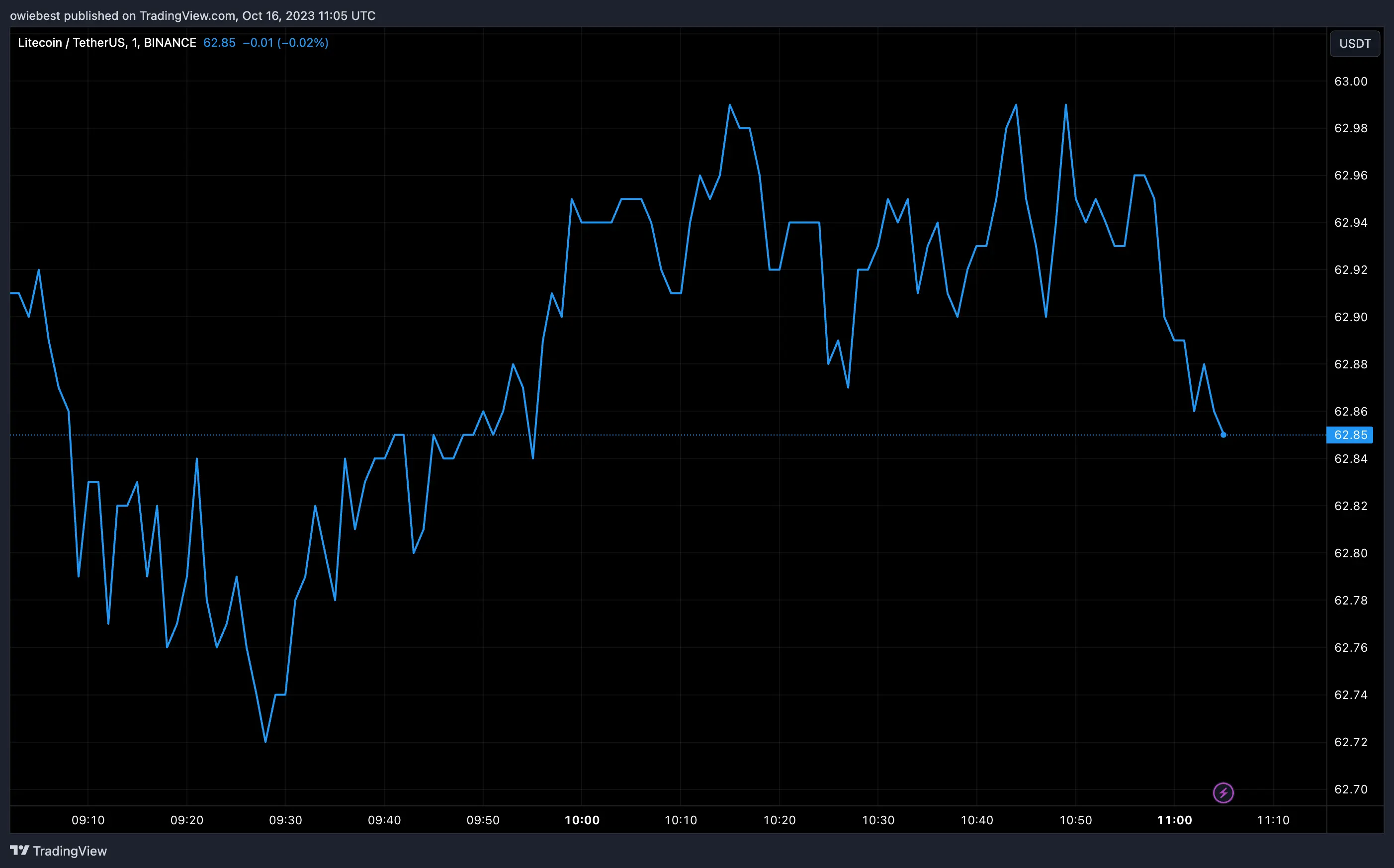Click the 62.90 price axis label
1394x868 pixels.
pos(1350,317)
